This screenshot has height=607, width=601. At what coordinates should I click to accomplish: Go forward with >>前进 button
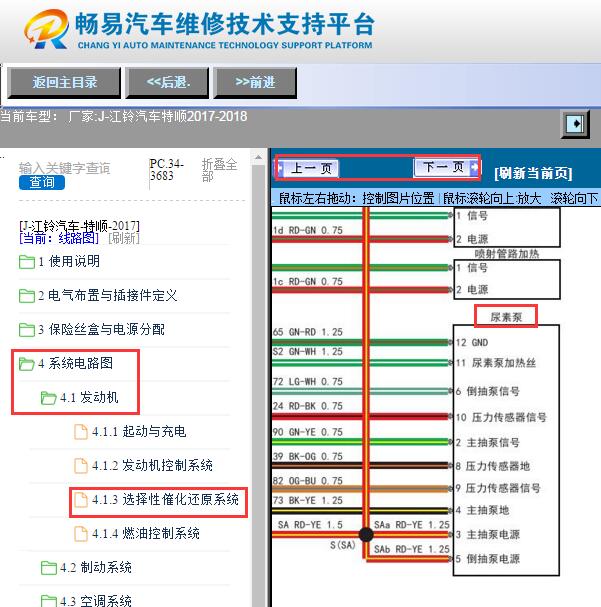255,82
